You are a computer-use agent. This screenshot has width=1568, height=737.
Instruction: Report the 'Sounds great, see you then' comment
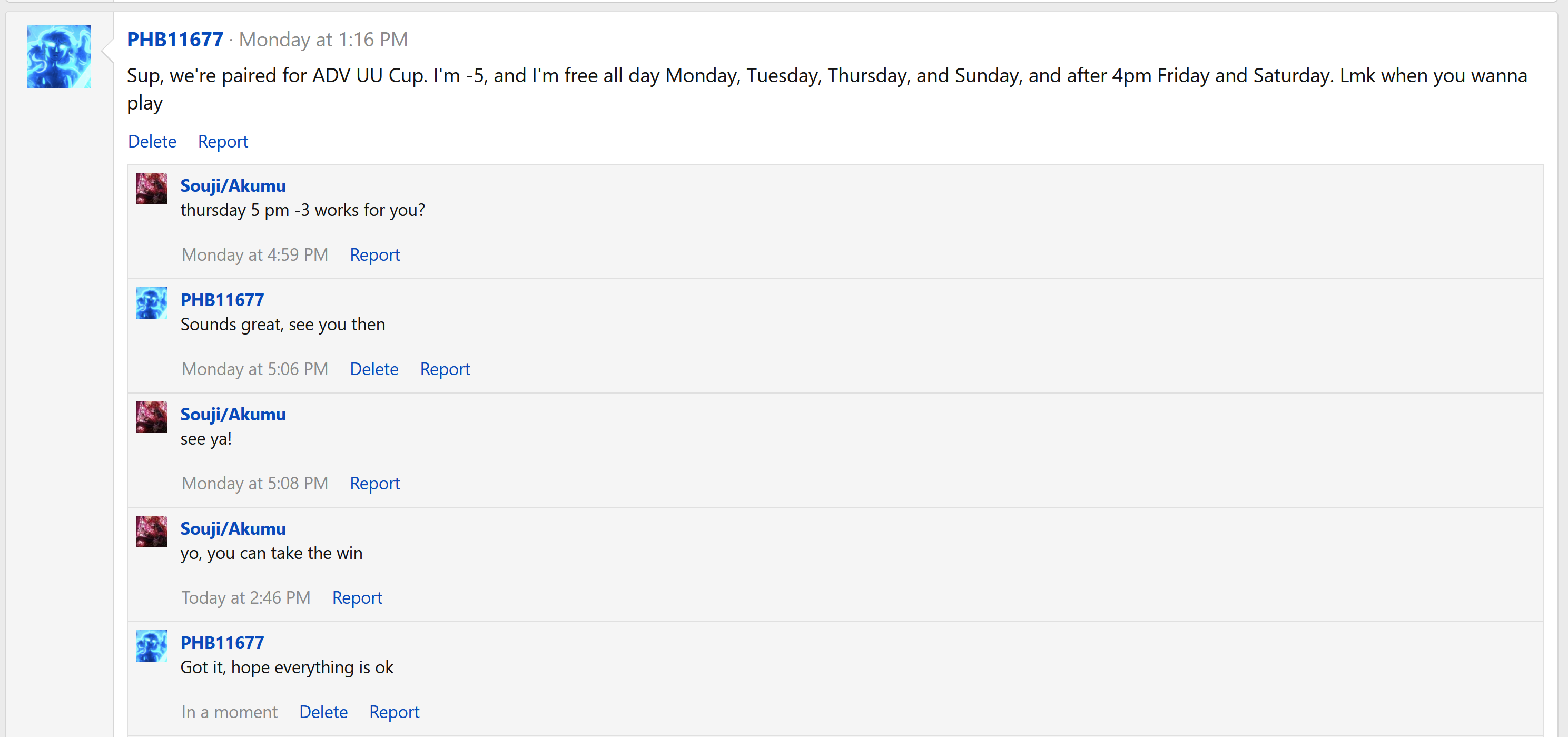tap(445, 369)
